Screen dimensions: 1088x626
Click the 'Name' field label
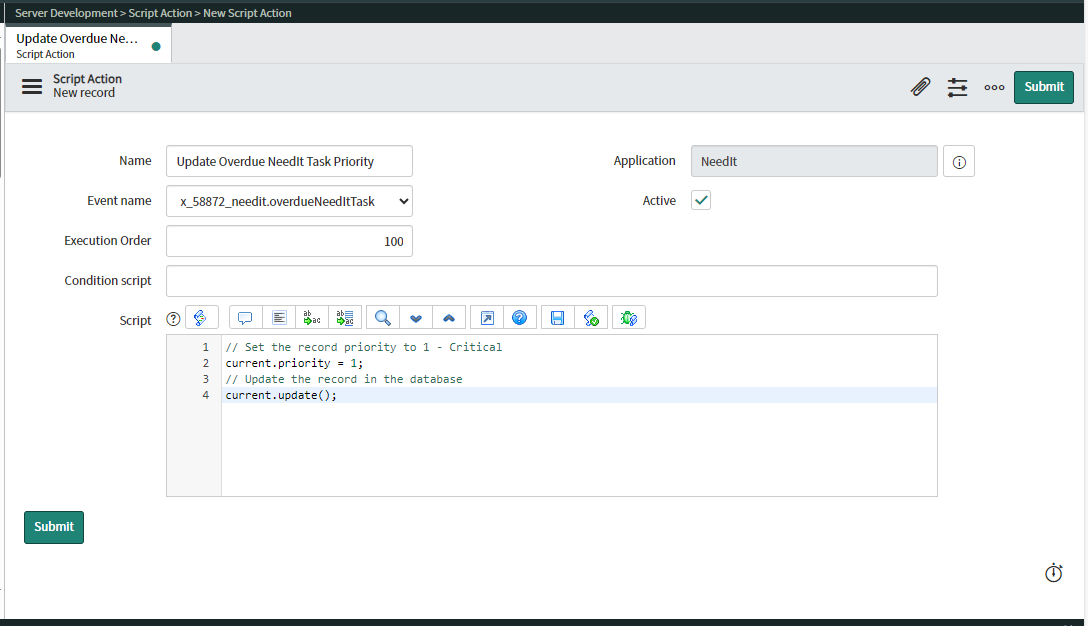coord(135,161)
